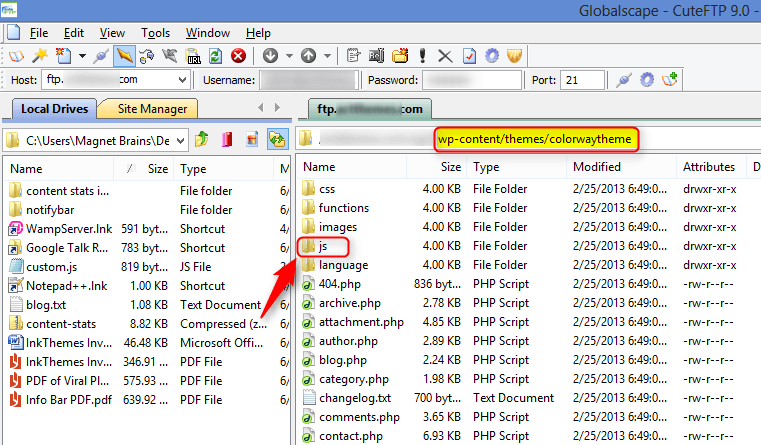761x445 pixels.
Task: Click the Edit file notepad icon
Action: pos(353,56)
